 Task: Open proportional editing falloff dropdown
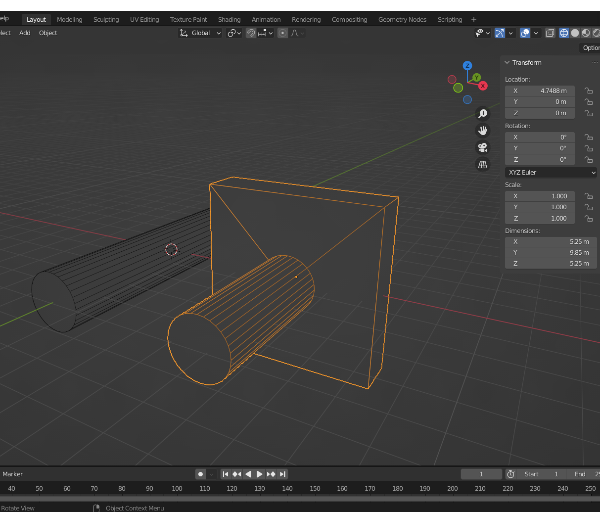[x=297, y=33]
